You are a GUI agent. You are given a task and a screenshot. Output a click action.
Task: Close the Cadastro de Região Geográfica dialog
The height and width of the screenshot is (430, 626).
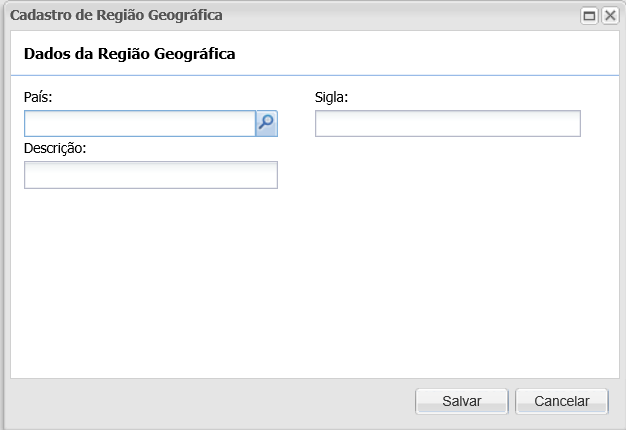pos(609,16)
